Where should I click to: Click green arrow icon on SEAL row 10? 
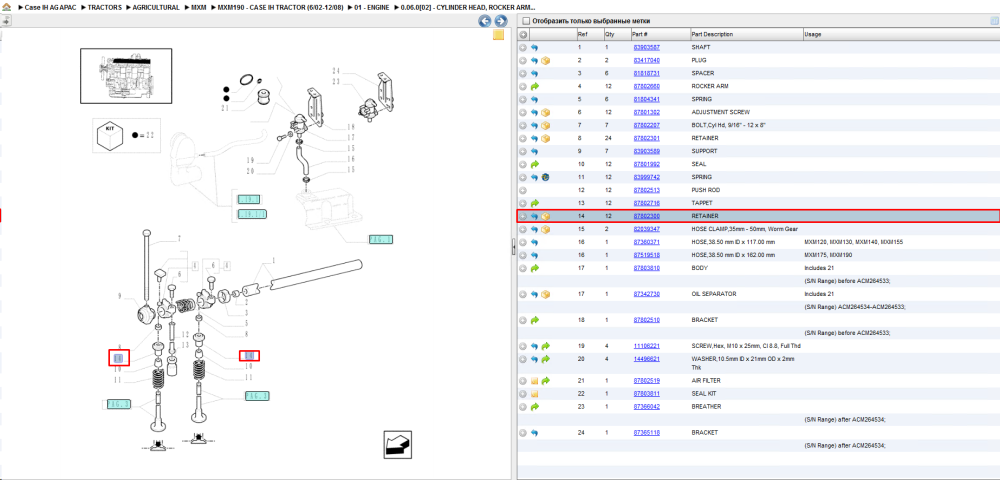pos(534,164)
